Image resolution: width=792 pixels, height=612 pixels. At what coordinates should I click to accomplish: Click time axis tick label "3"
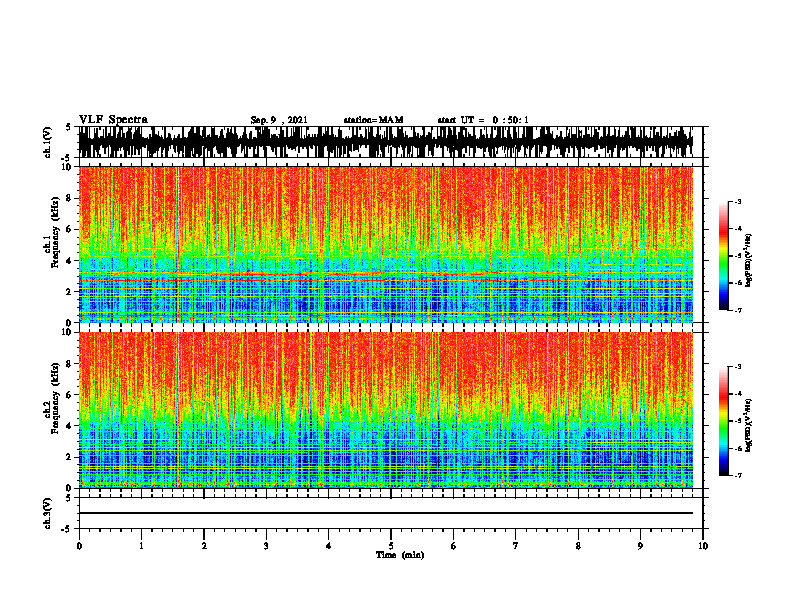tap(266, 546)
